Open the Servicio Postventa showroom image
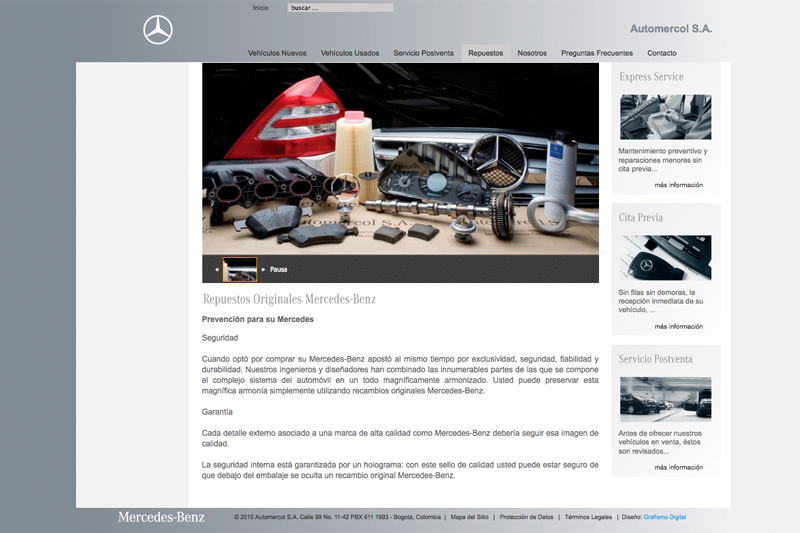 coord(665,399)
